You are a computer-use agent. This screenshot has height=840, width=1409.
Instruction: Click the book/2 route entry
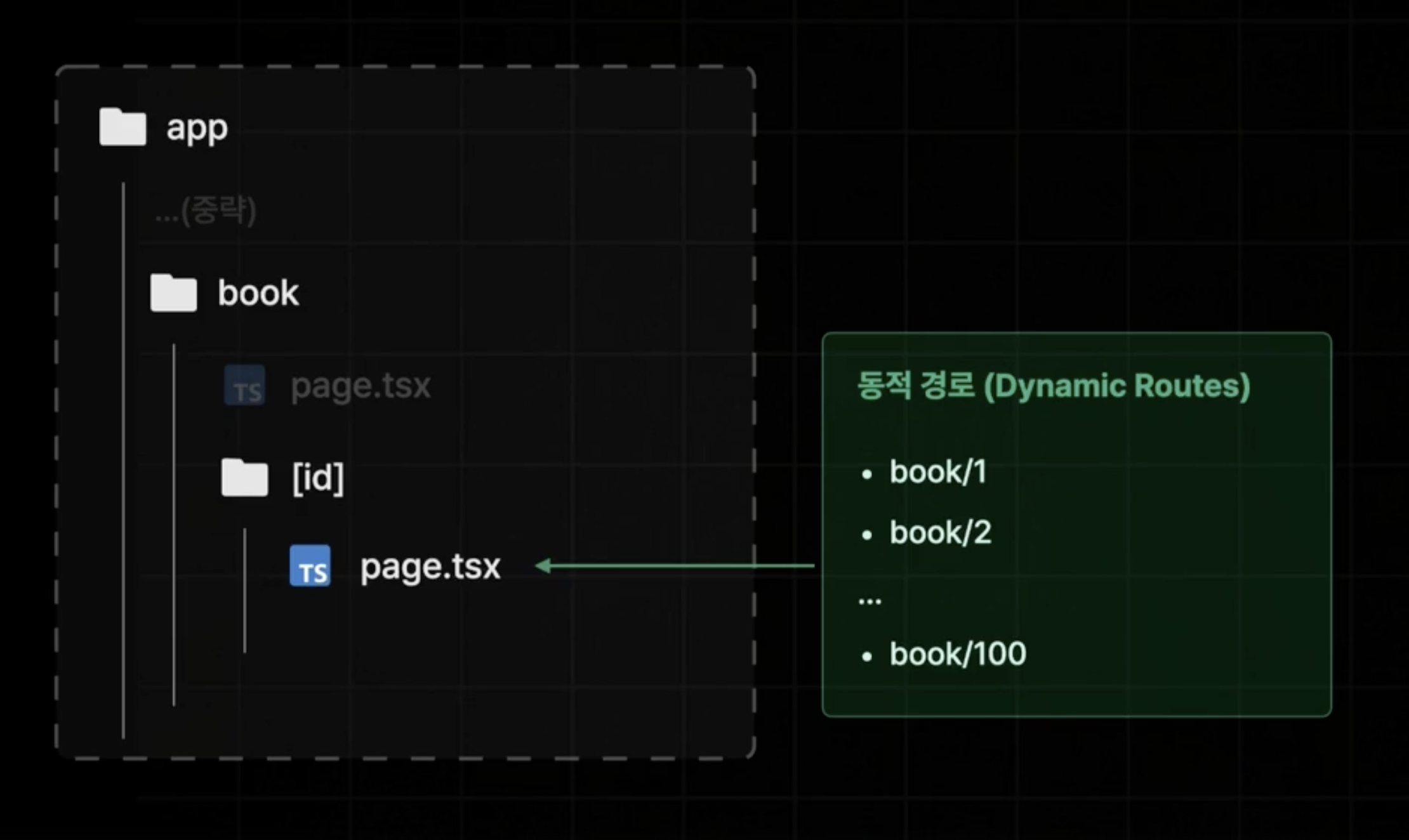(x=940, y=532)
